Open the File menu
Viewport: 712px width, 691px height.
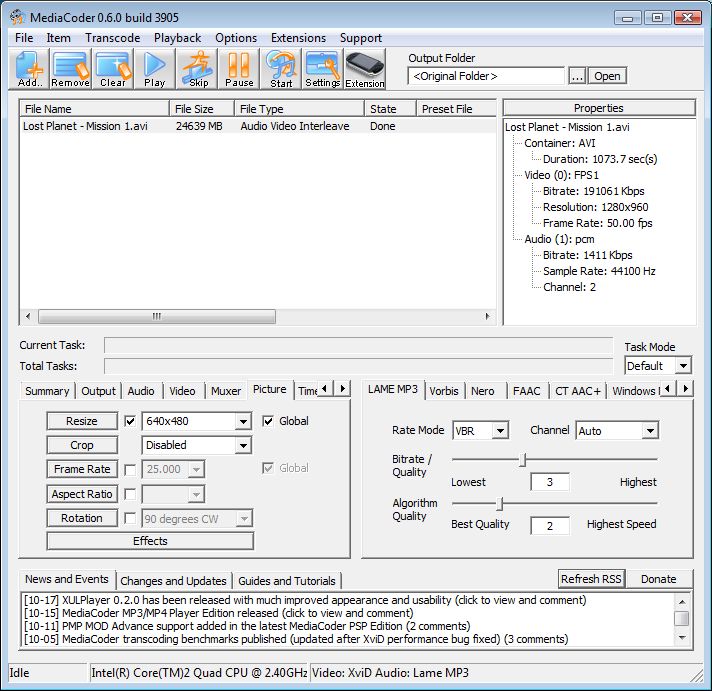coord(24,38)
